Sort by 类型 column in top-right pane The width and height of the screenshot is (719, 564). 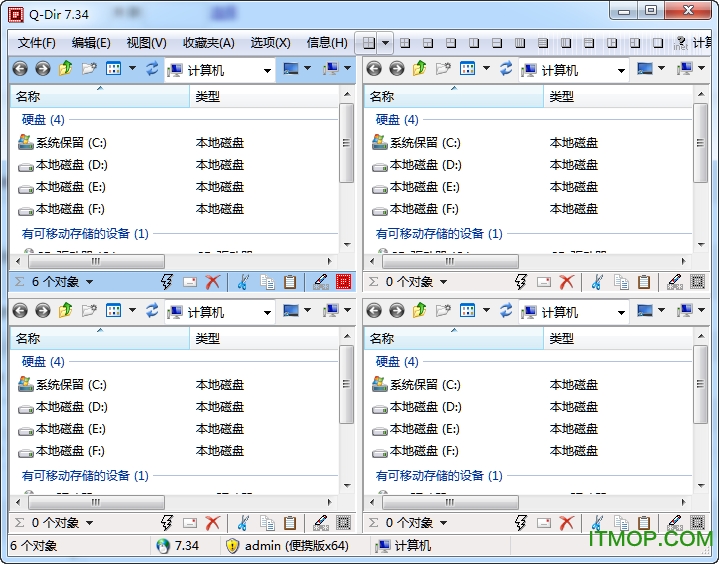click(618, 96)
